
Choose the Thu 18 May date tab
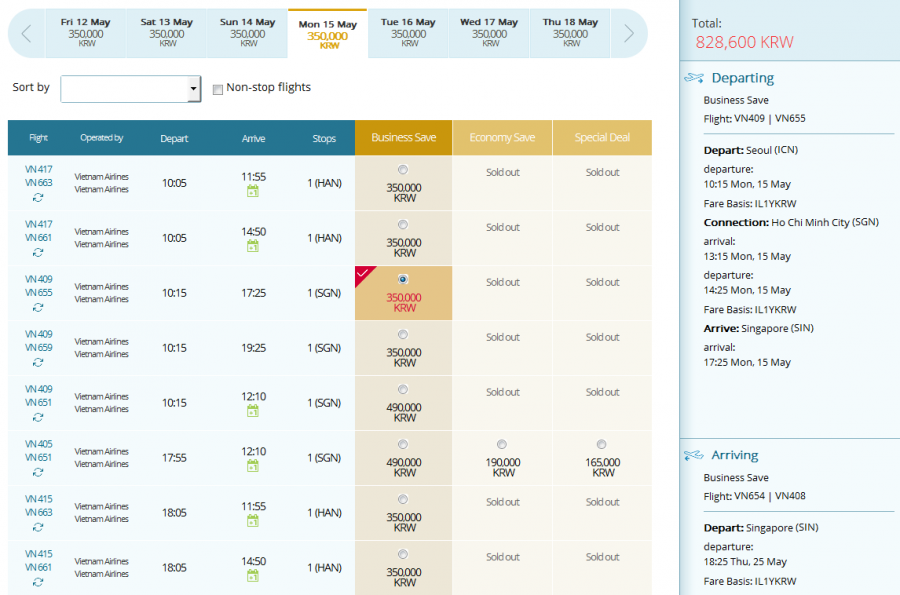point(570,33)
